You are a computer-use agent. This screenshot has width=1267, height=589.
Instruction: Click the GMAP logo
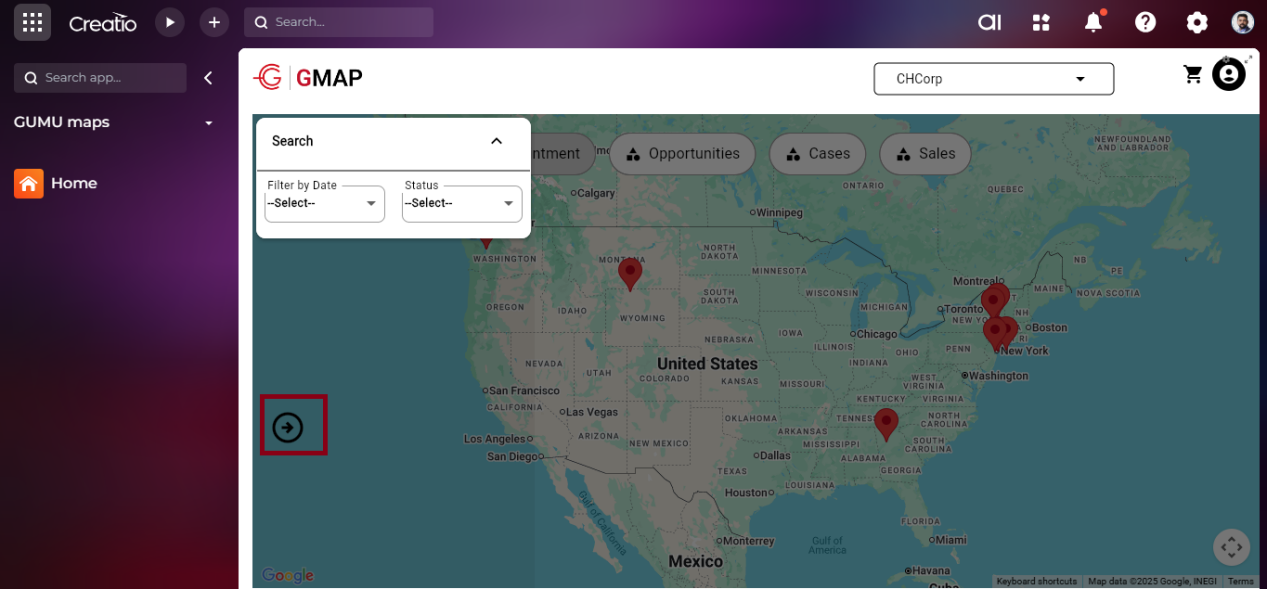308,77
